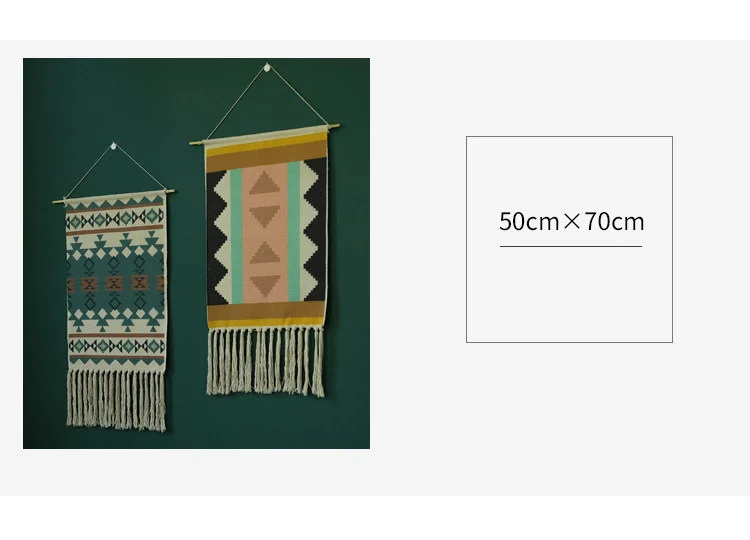Select the square size option box
Screen dimensions: 750x540
tap(569, 239)
